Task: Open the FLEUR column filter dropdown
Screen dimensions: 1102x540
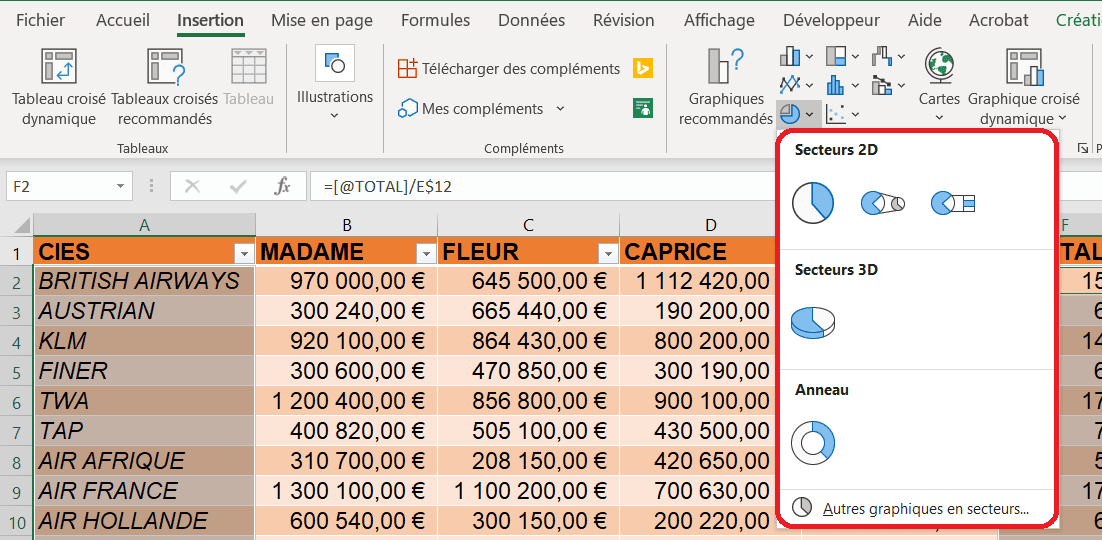Action: pos(607,252)
